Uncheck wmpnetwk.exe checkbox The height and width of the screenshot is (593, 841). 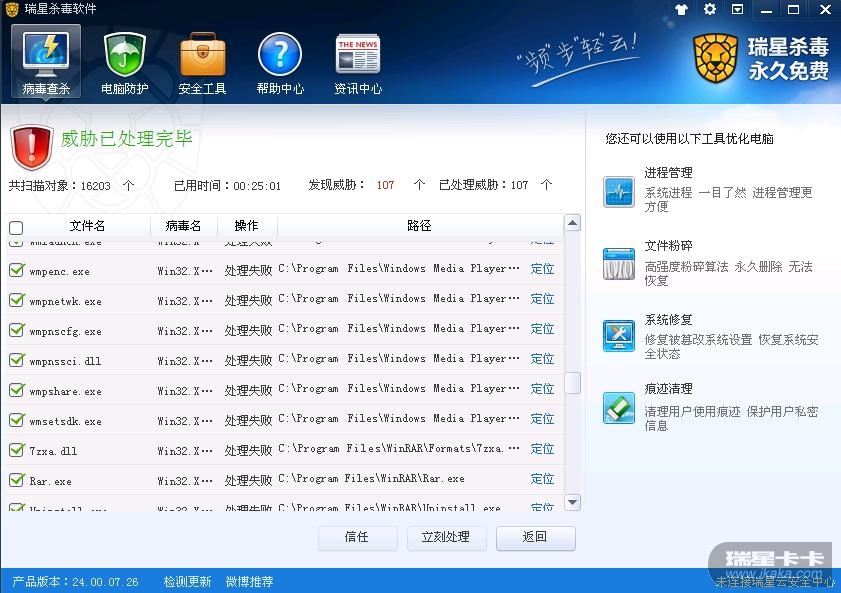coord(17,300)
